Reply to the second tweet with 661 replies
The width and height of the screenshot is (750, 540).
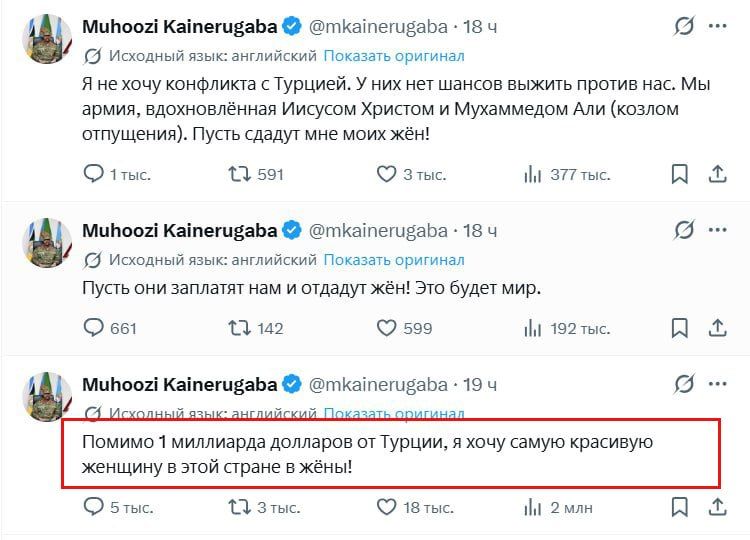(94, 327)
